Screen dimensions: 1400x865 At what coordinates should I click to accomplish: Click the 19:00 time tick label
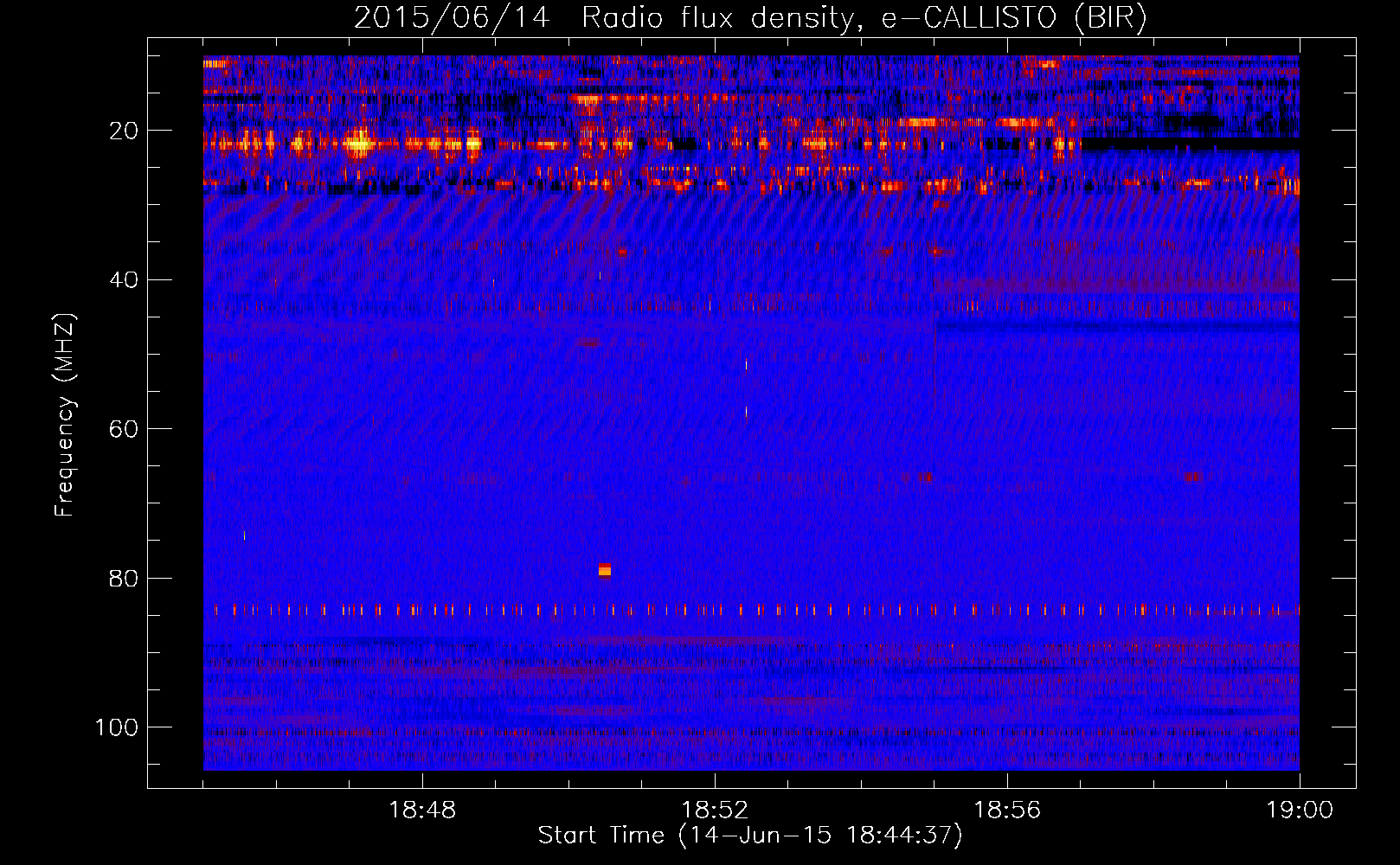click(x=1300, y=811)
